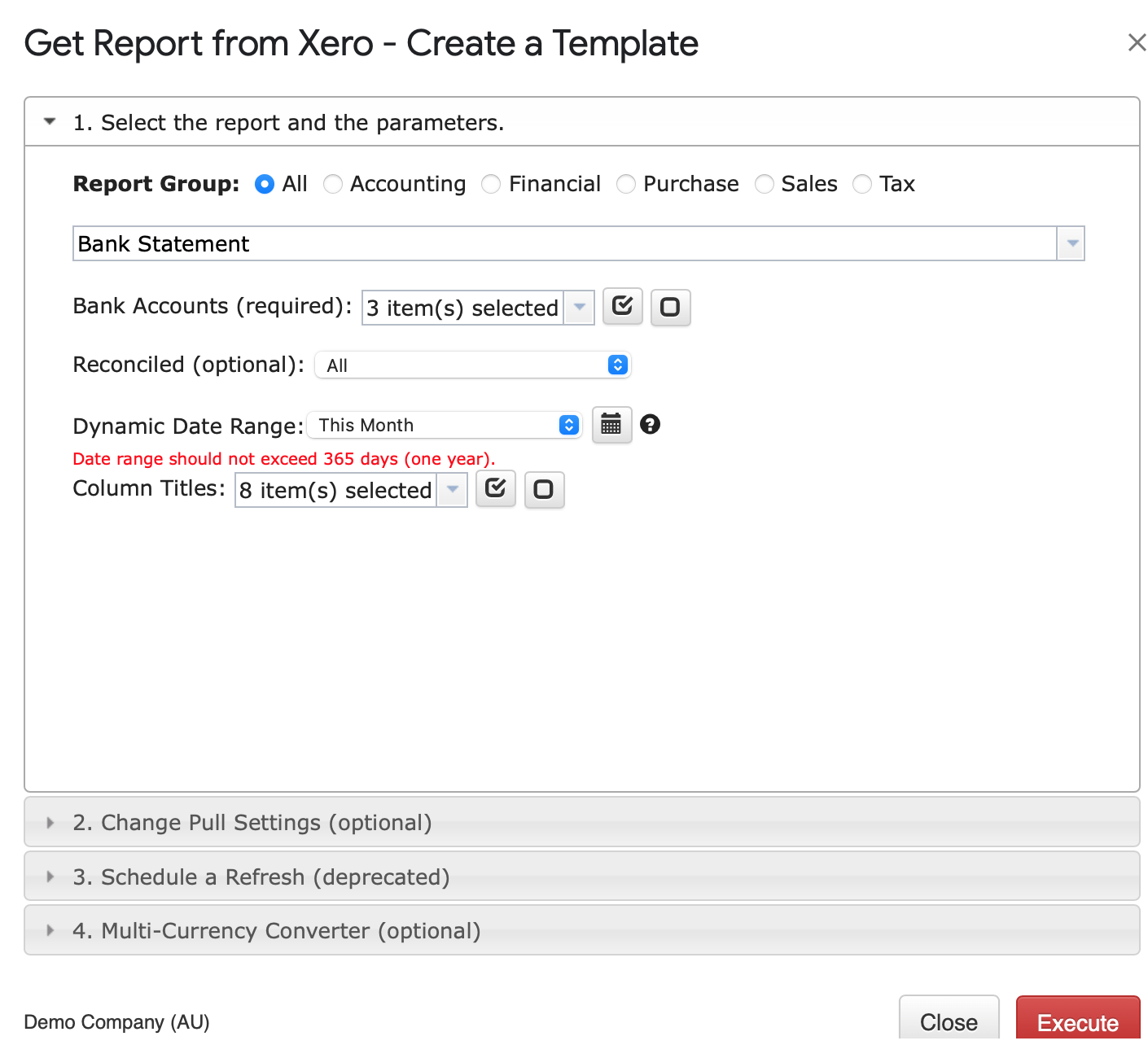This screenshot has height=1045, width=1148.
Task: Select the Tax report group
Action: click(x=862, y=184)
